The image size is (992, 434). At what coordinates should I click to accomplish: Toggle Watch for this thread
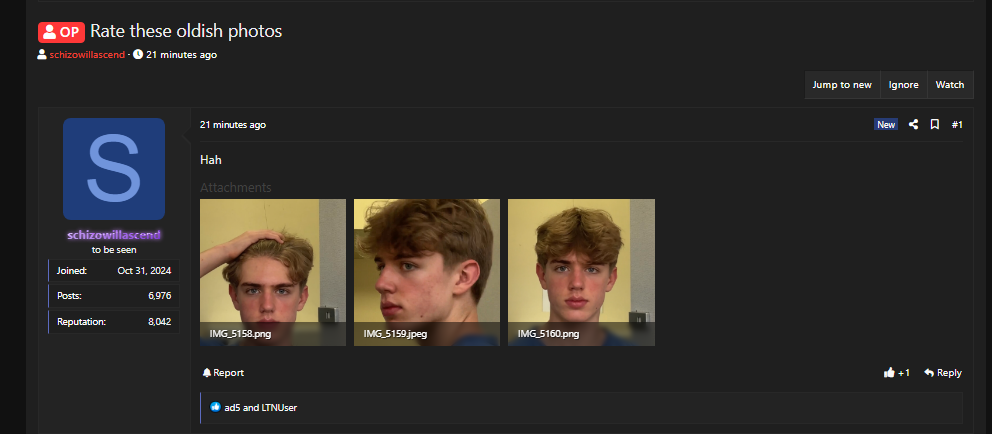(950, 85)
